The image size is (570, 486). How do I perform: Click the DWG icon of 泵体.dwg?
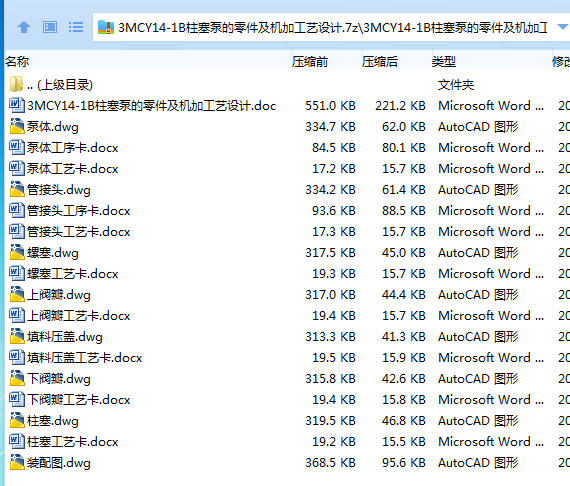tap(17, 126)
